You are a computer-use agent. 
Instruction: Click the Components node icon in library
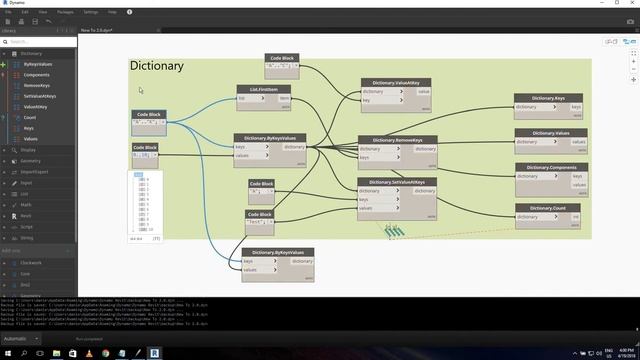[17, 75]
